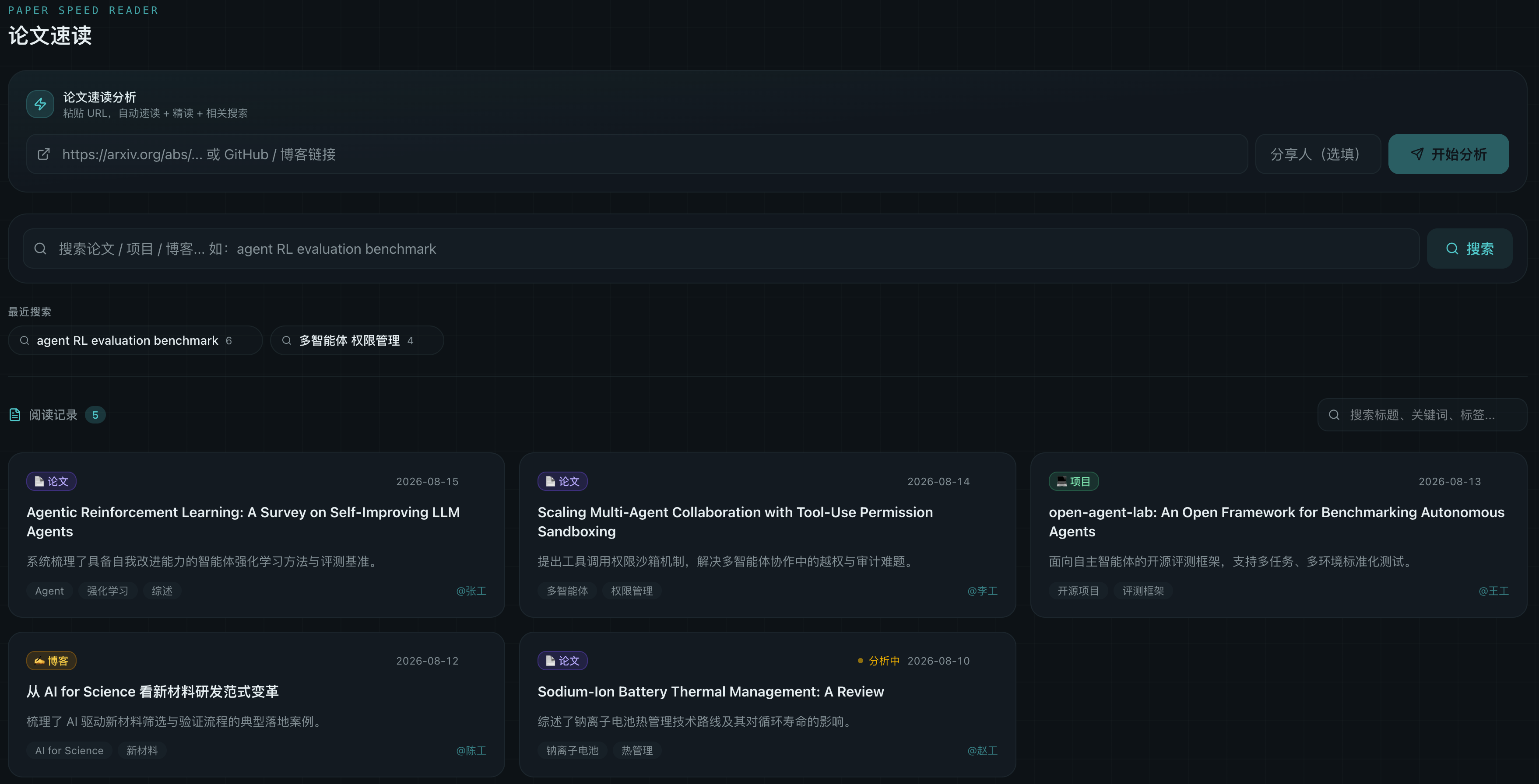The image size is (1539, 784).
Task: Click the 热管理 tag
Action: (637, 751)
